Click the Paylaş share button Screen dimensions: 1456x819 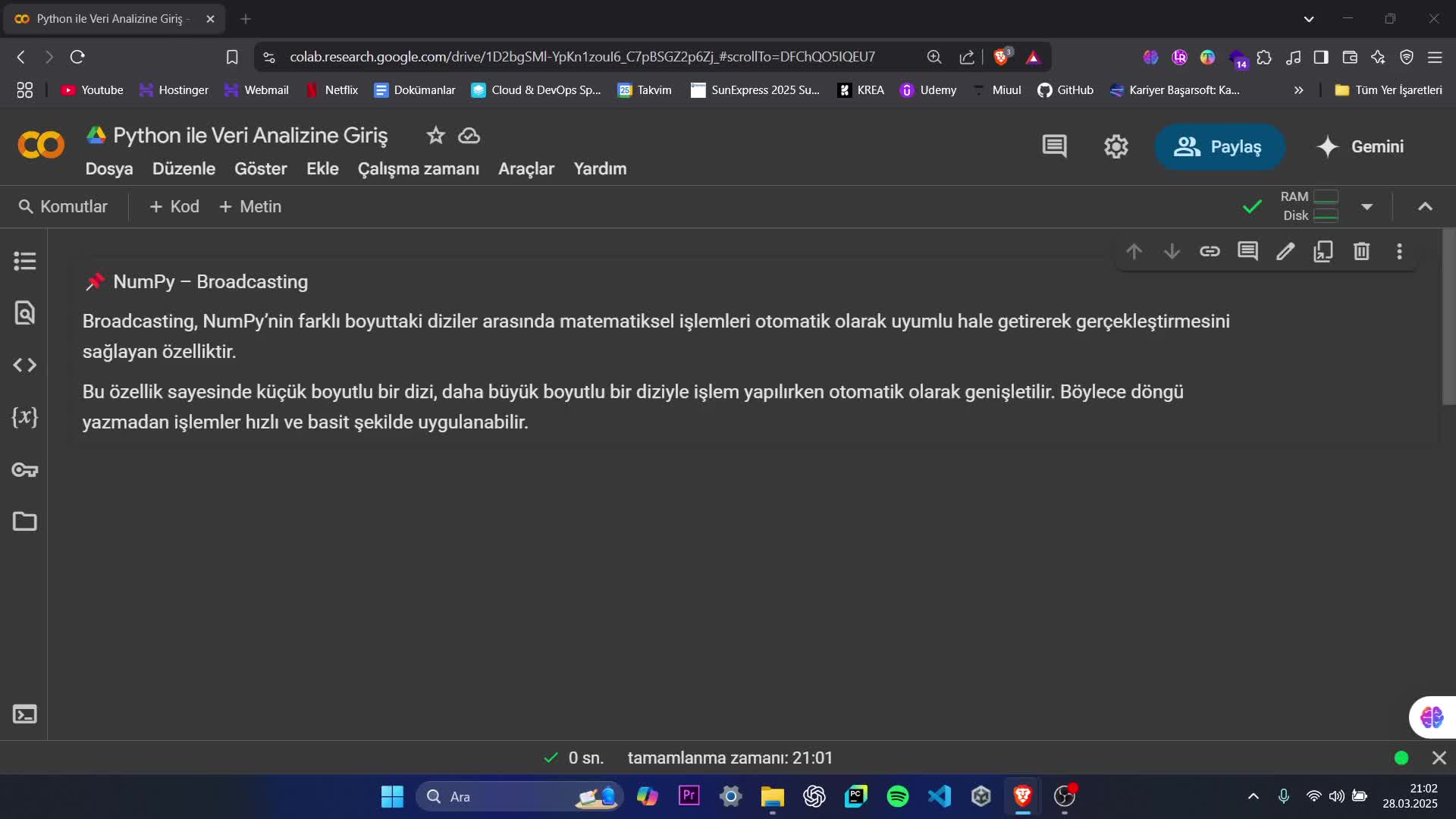(1219, 146)
